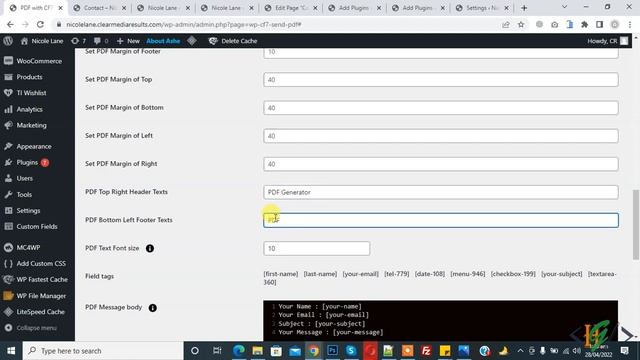Open Task View on the taskbar
Screen dimensions: 640x360
point(217,351)
